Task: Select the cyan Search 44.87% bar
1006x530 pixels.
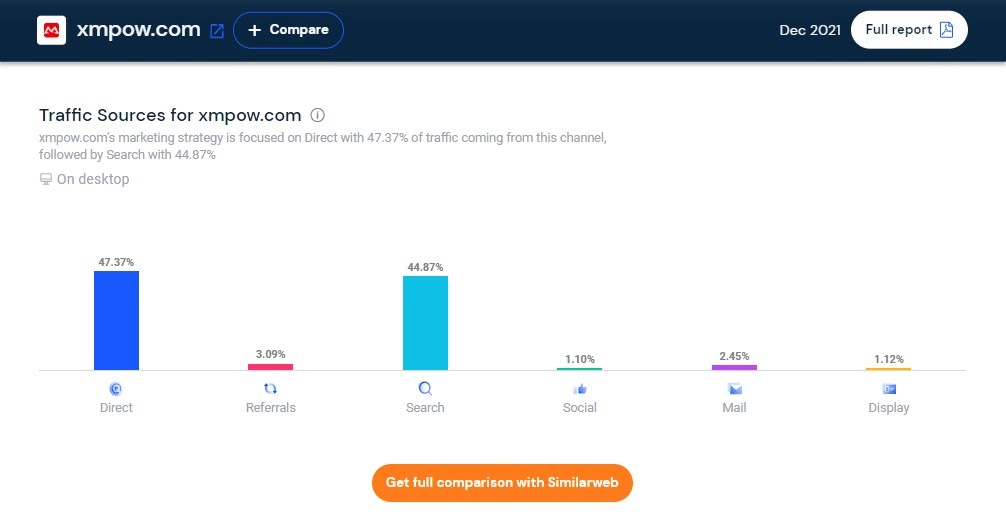Action: coord(425,323)
